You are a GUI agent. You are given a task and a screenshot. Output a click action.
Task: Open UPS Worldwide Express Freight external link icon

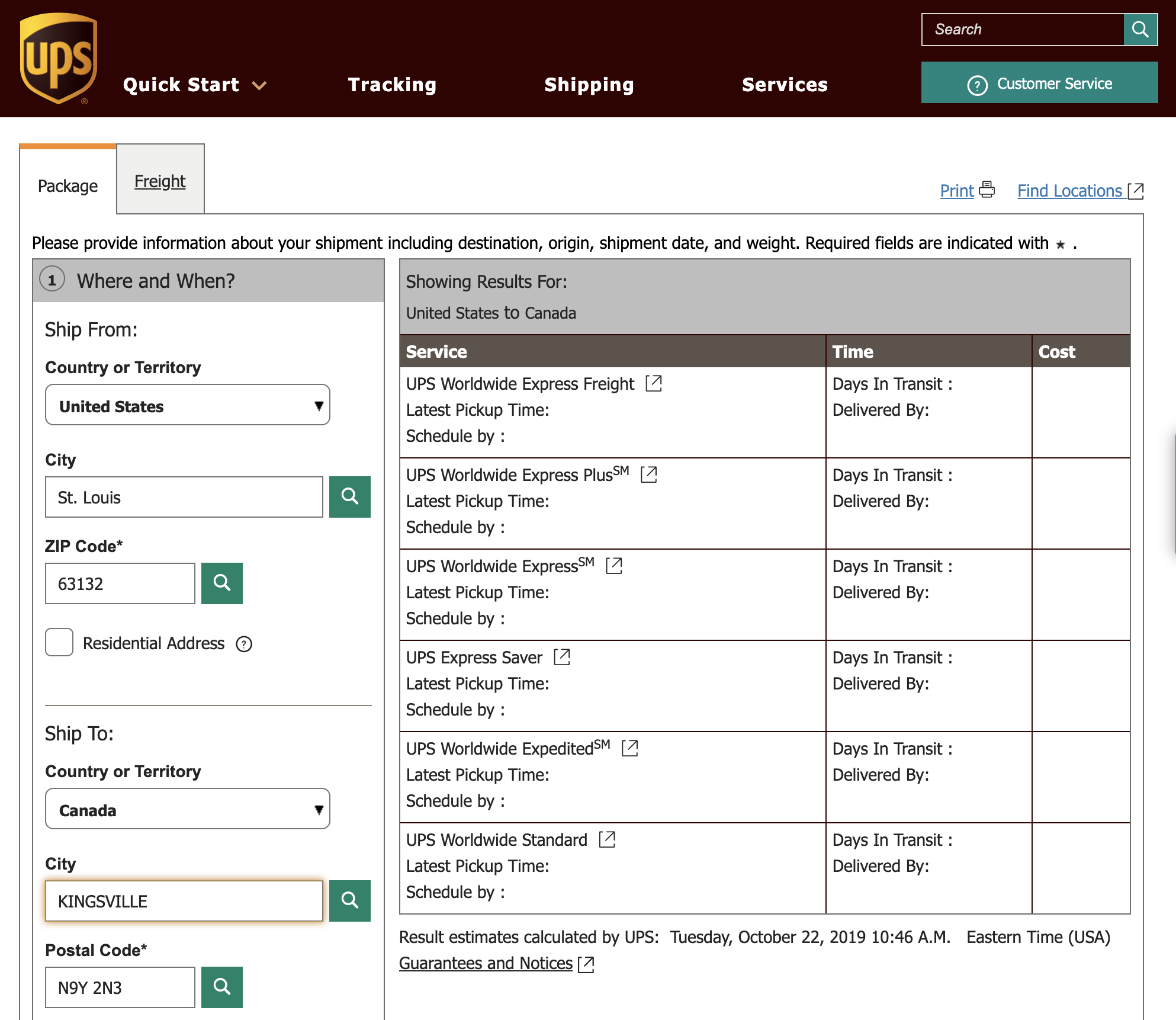(x=654, y=384)
